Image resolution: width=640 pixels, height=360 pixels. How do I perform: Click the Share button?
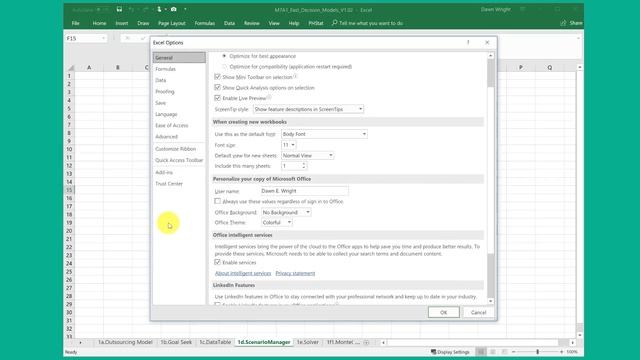[x=572, y=23]
